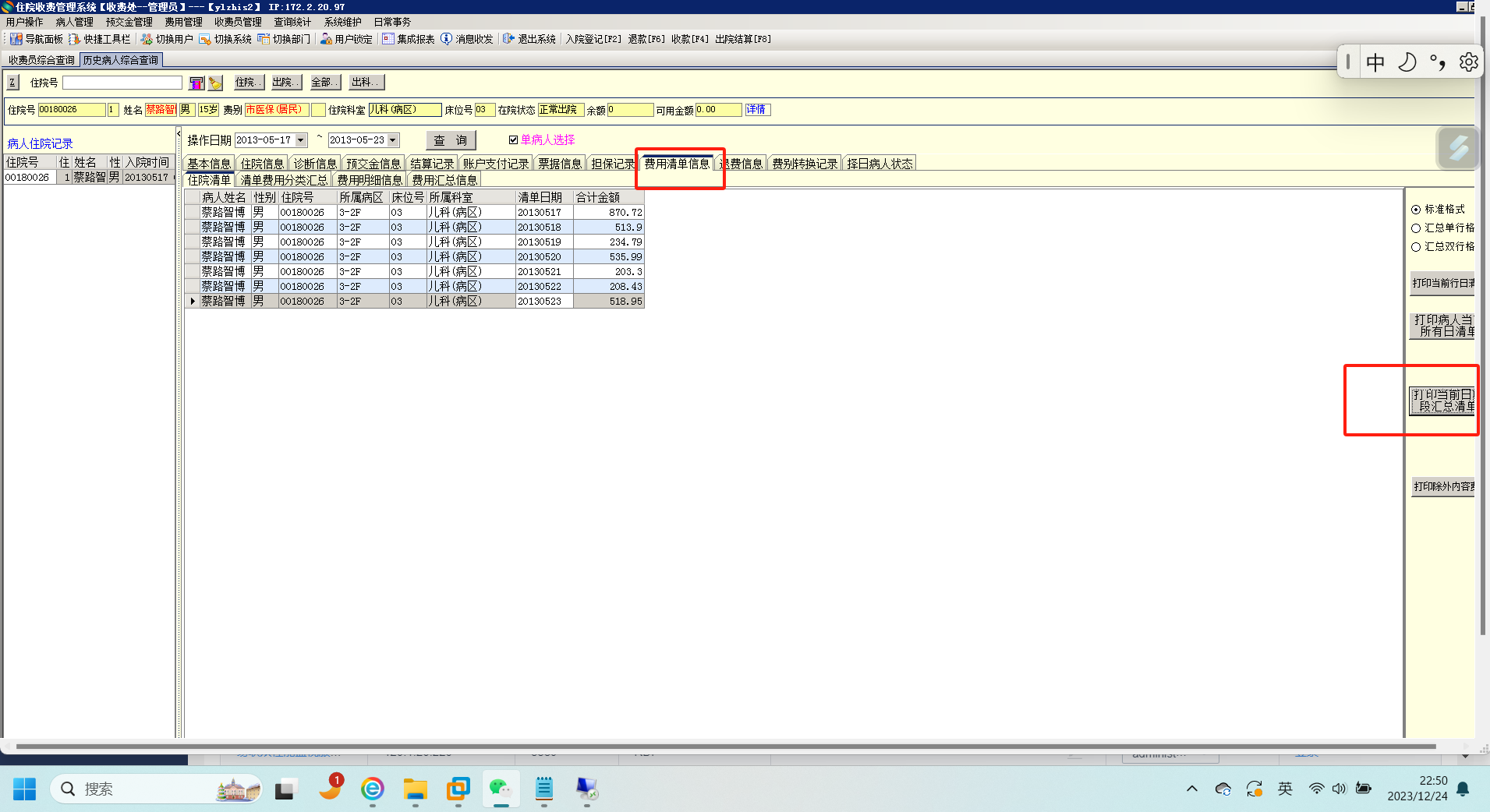Click the 住院.. filter button
This screenshot has height=812, width=1490.
pos(250,83)
